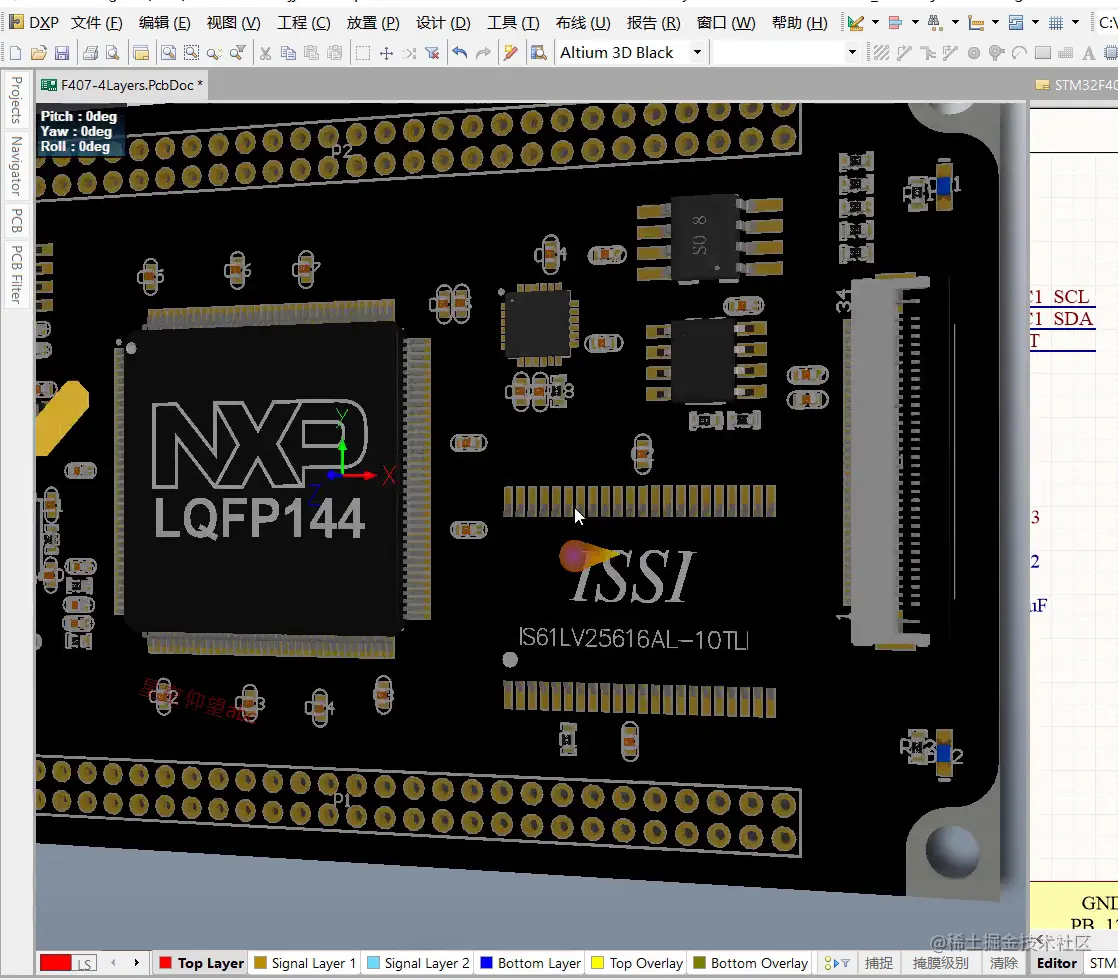
Task: Expand the arrow next to the binoculars icon
Action: pyautogui.click(x=955, y=23)
